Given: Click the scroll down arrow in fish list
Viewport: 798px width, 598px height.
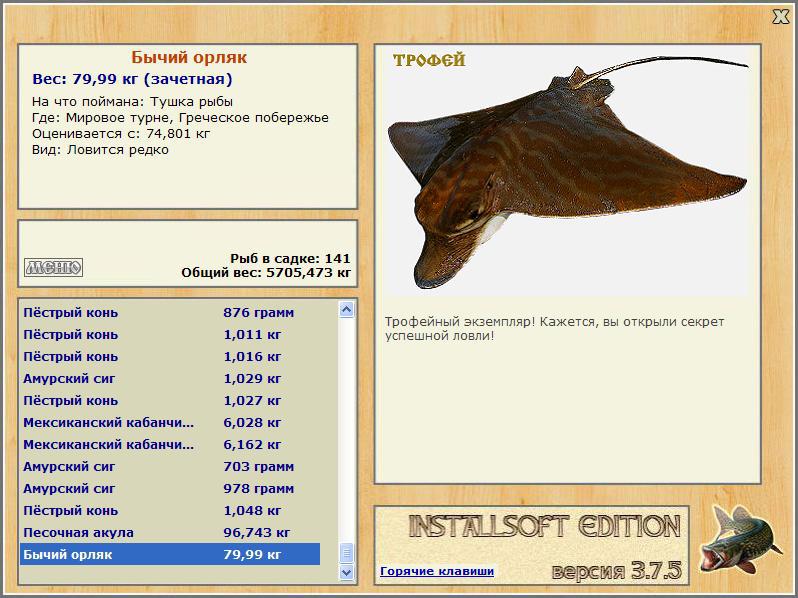Looking at the screenshot, I should [347, 573].
